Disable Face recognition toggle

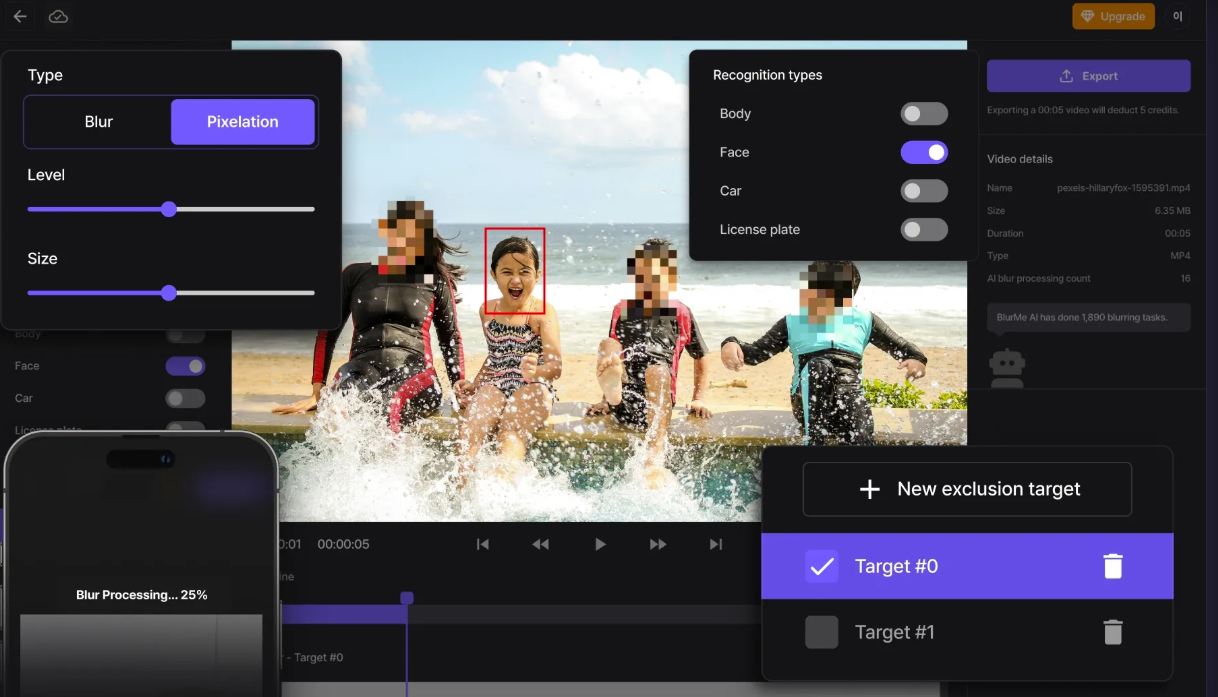pos(923,152)
